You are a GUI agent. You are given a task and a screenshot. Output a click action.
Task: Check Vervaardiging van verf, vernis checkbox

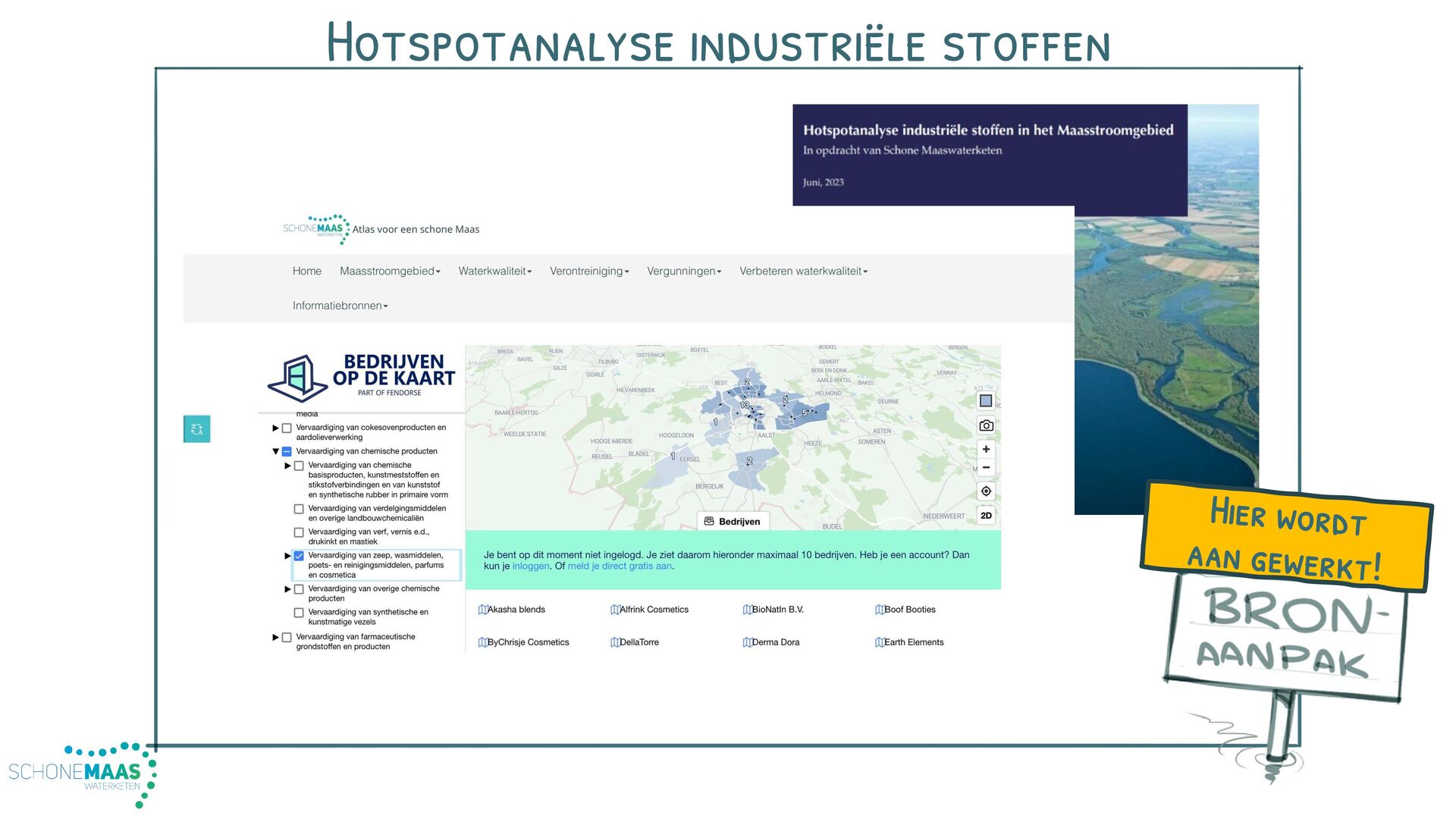click(299, 532)
